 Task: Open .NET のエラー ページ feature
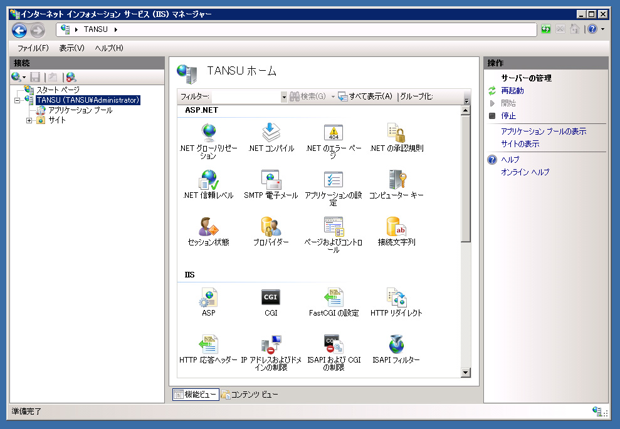click(x=333, y=141)
